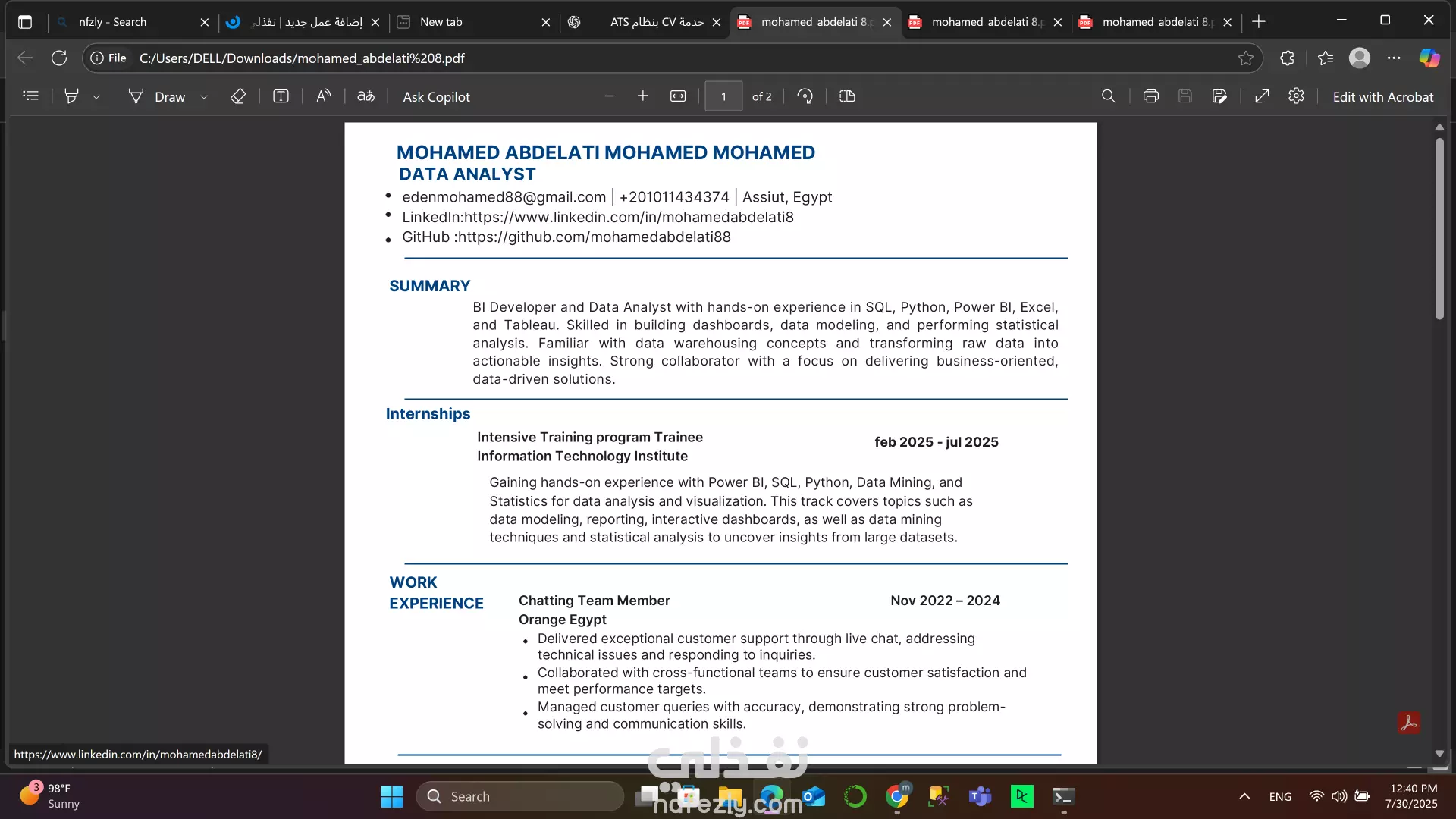Rotate the PDF page
Screen dimensions: 1456x819
click(805, 96)
